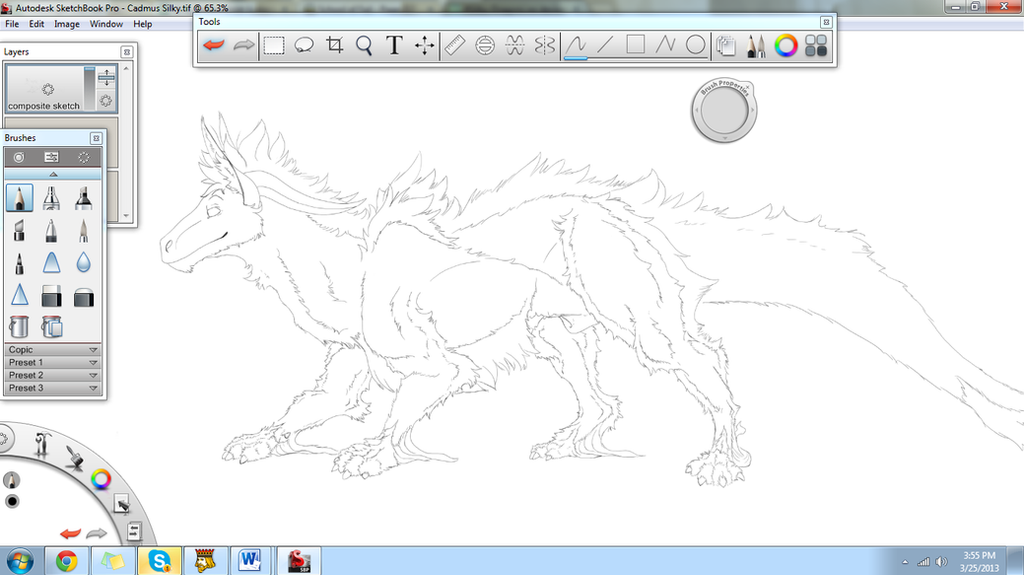The height and width of the screenshot is (575, 1024).
Task: Select the Paintbrush with tapered tip
Action: pyautogui.click(x=84, y=230)
